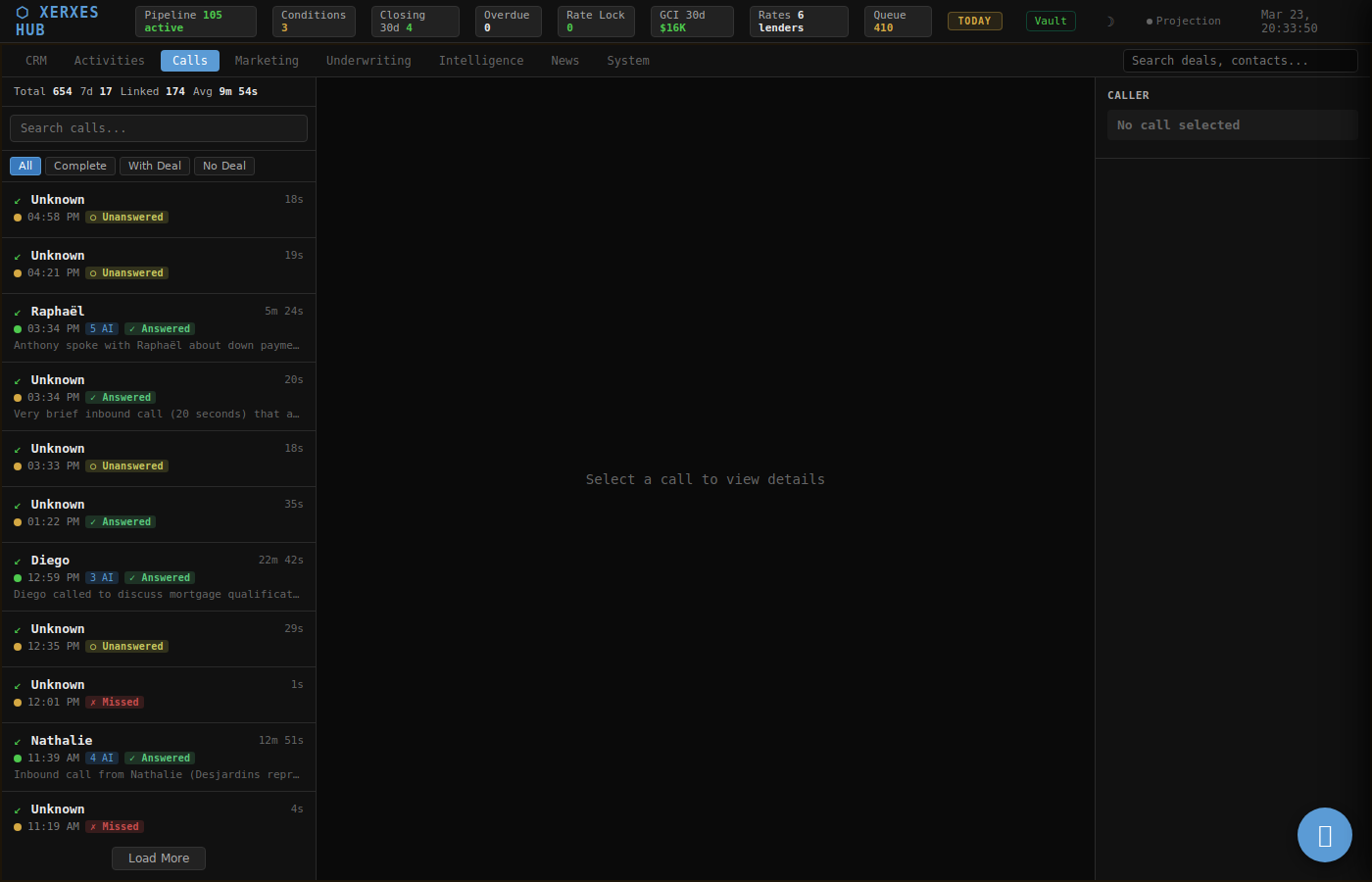
Task: Filter calls by No Deal
Action: (x=223, y=167)
